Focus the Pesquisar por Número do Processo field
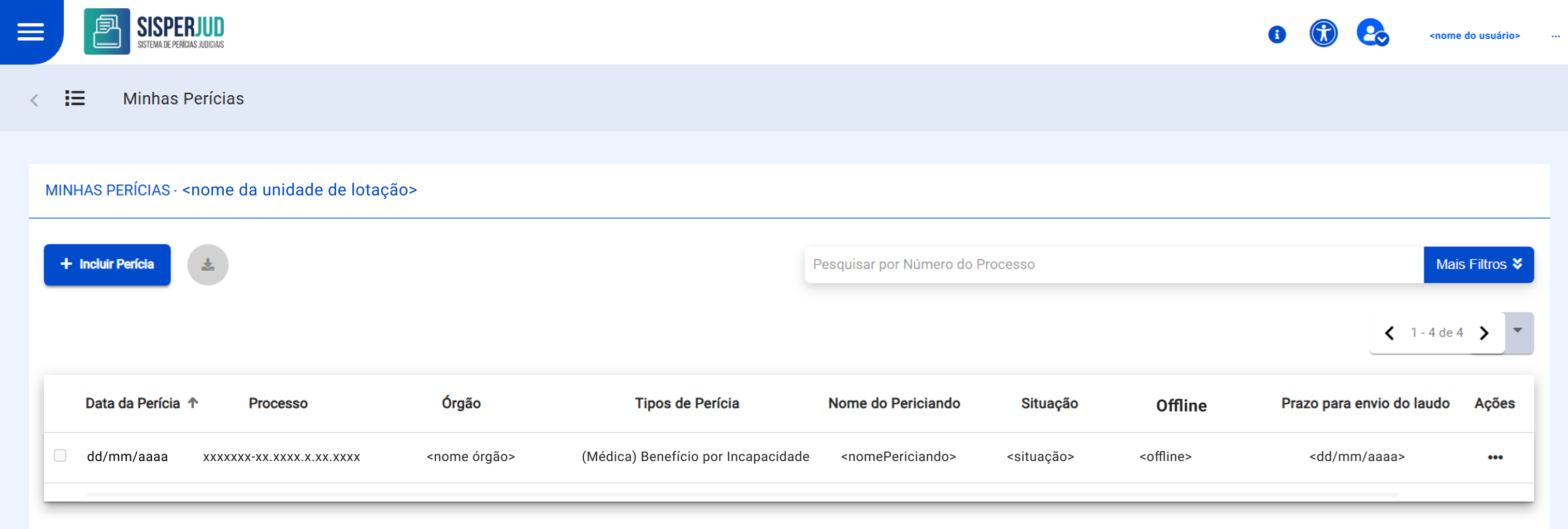 click(x=1113, y=264)
